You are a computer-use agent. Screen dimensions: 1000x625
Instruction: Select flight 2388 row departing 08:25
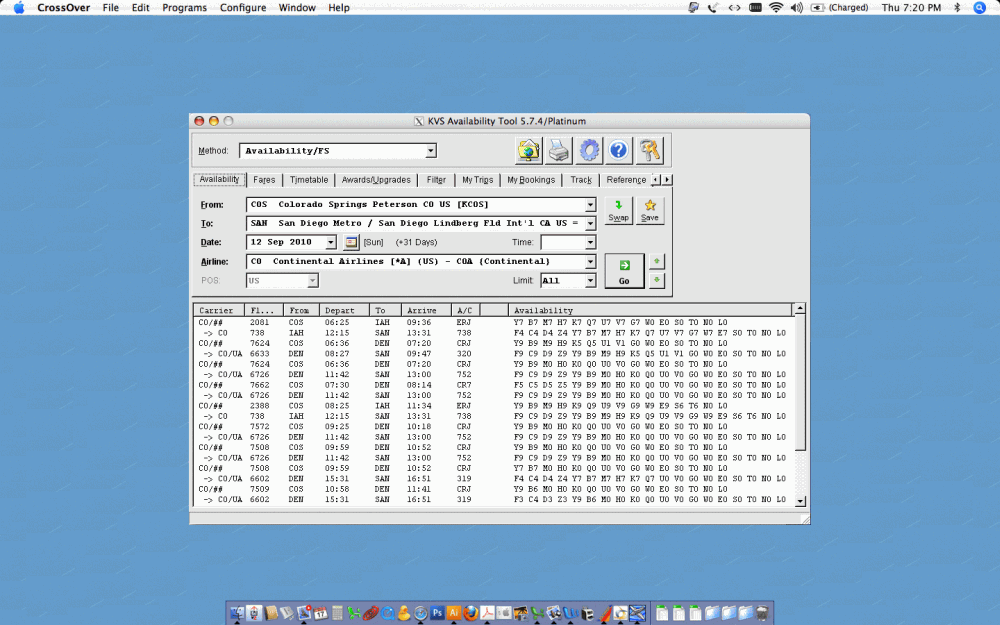click(x=494, y=406)
